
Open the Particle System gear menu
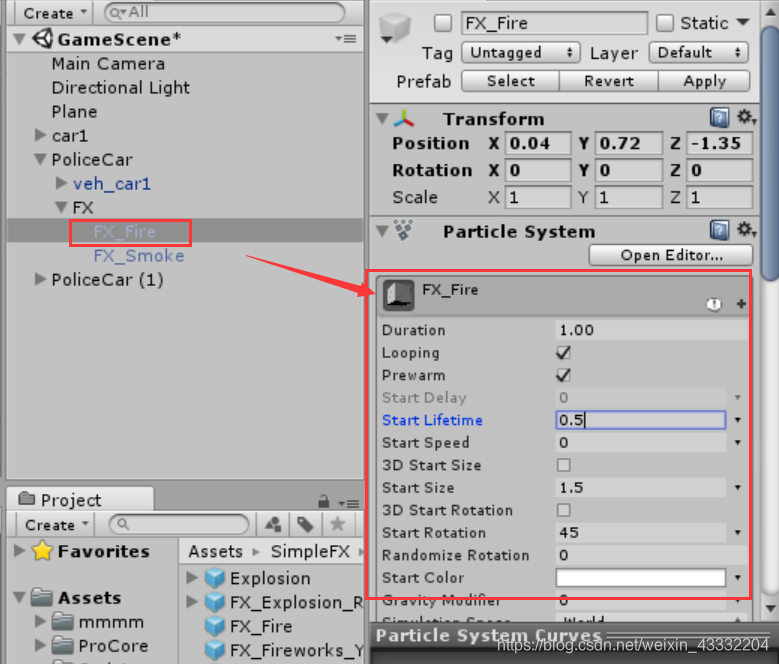[746, 229]
